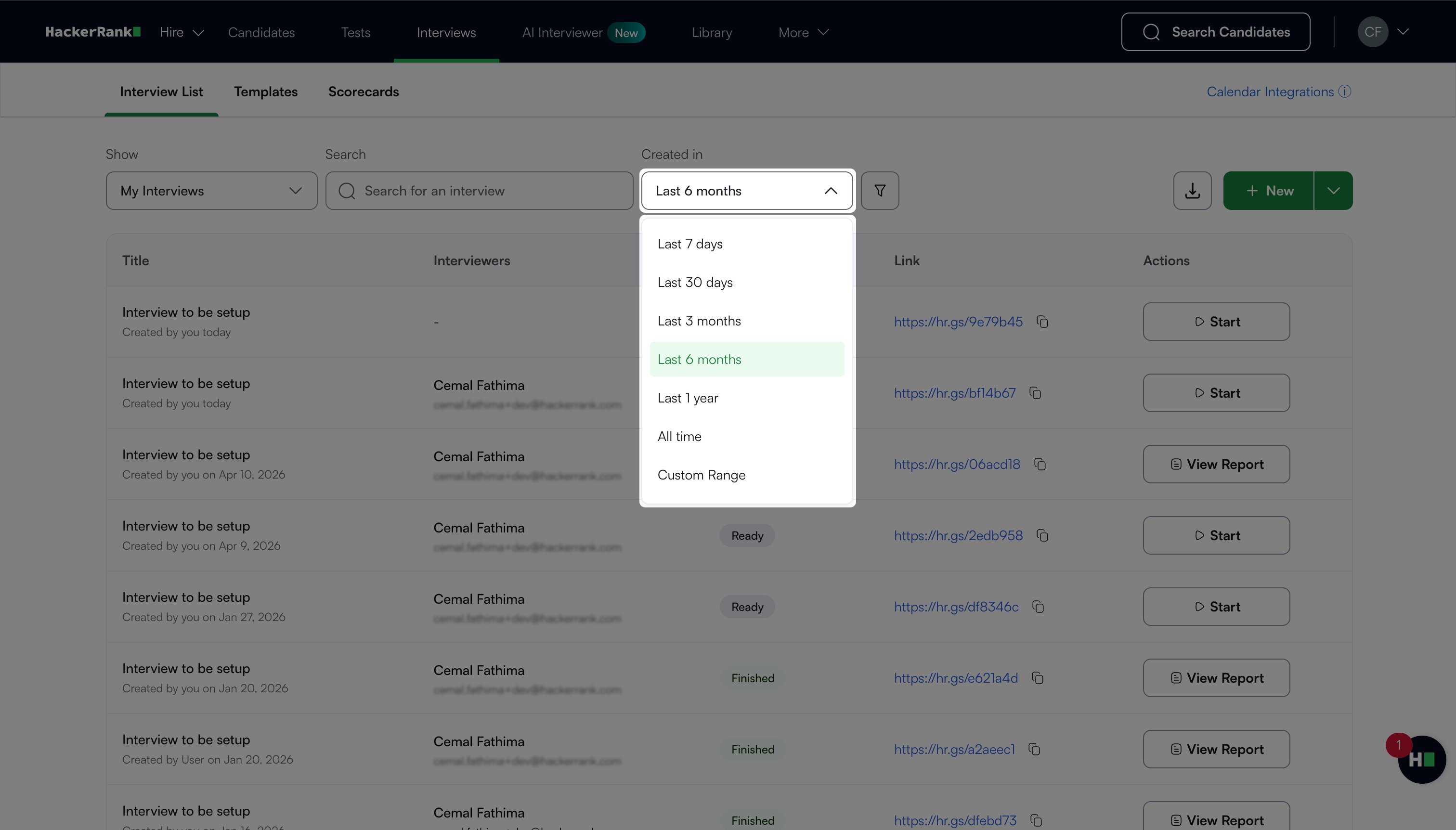Copy the hr.gs/e621a4d link with copy icon

(1038, 678)
